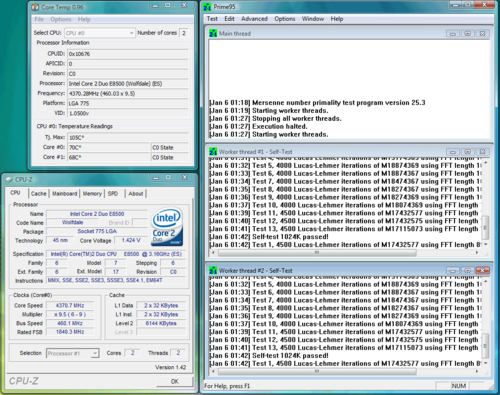500x395 pixels.
Task: Click the Core #1 temperature 68C field
Action: pos(109,157)
